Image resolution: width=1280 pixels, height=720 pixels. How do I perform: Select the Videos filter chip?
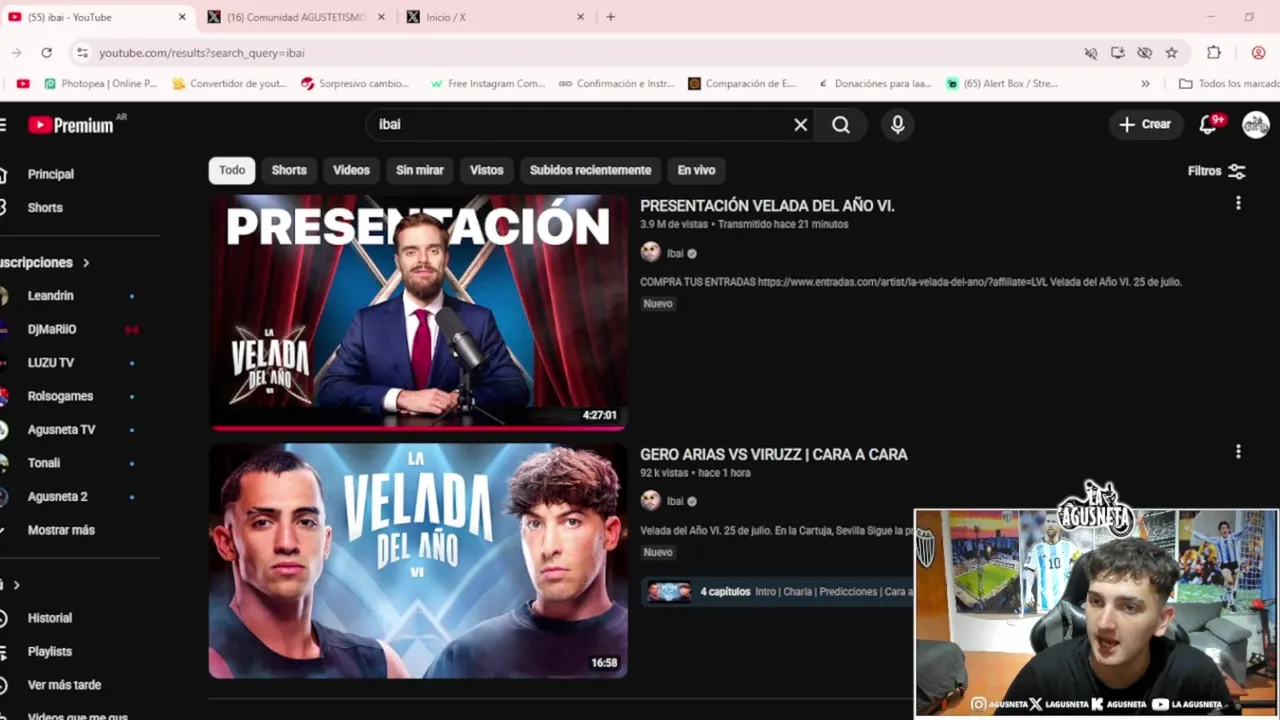tap(351, 170)
